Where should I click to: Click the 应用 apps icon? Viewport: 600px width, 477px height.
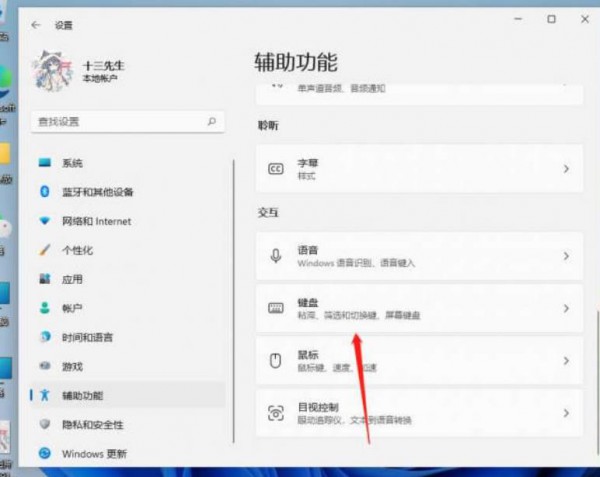tap(45, 279)
